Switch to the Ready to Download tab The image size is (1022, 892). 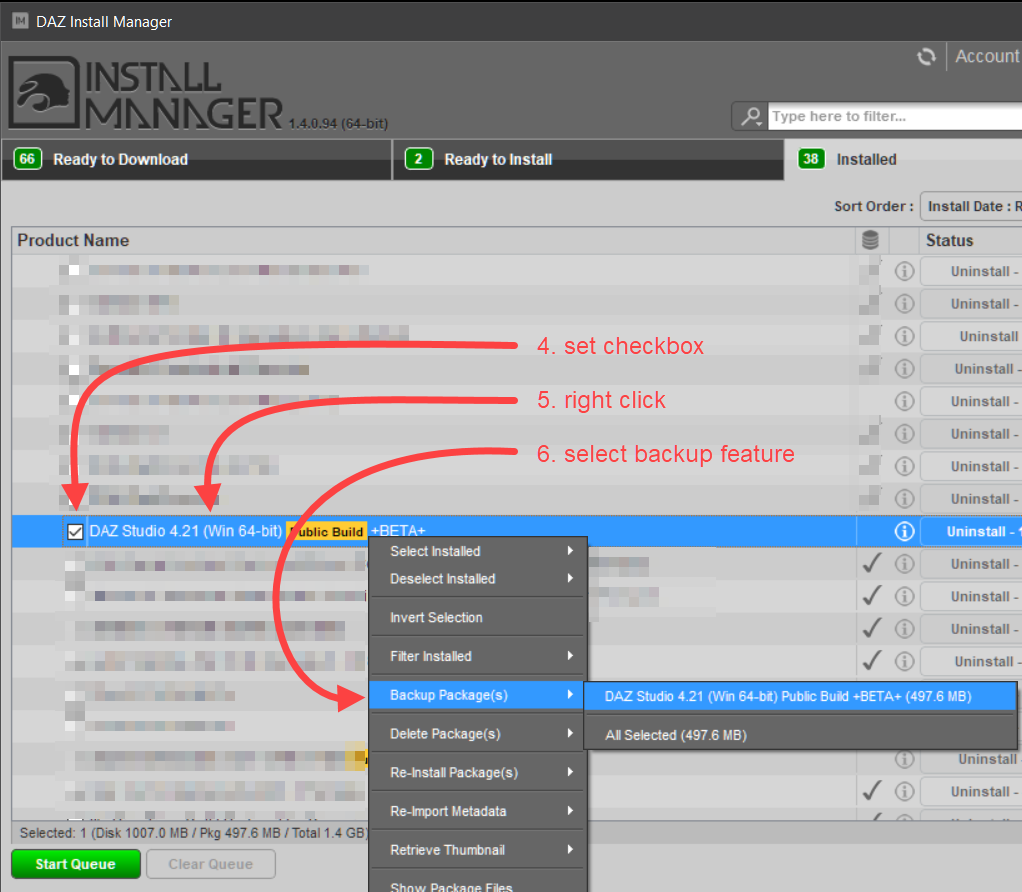click(197, 160)
